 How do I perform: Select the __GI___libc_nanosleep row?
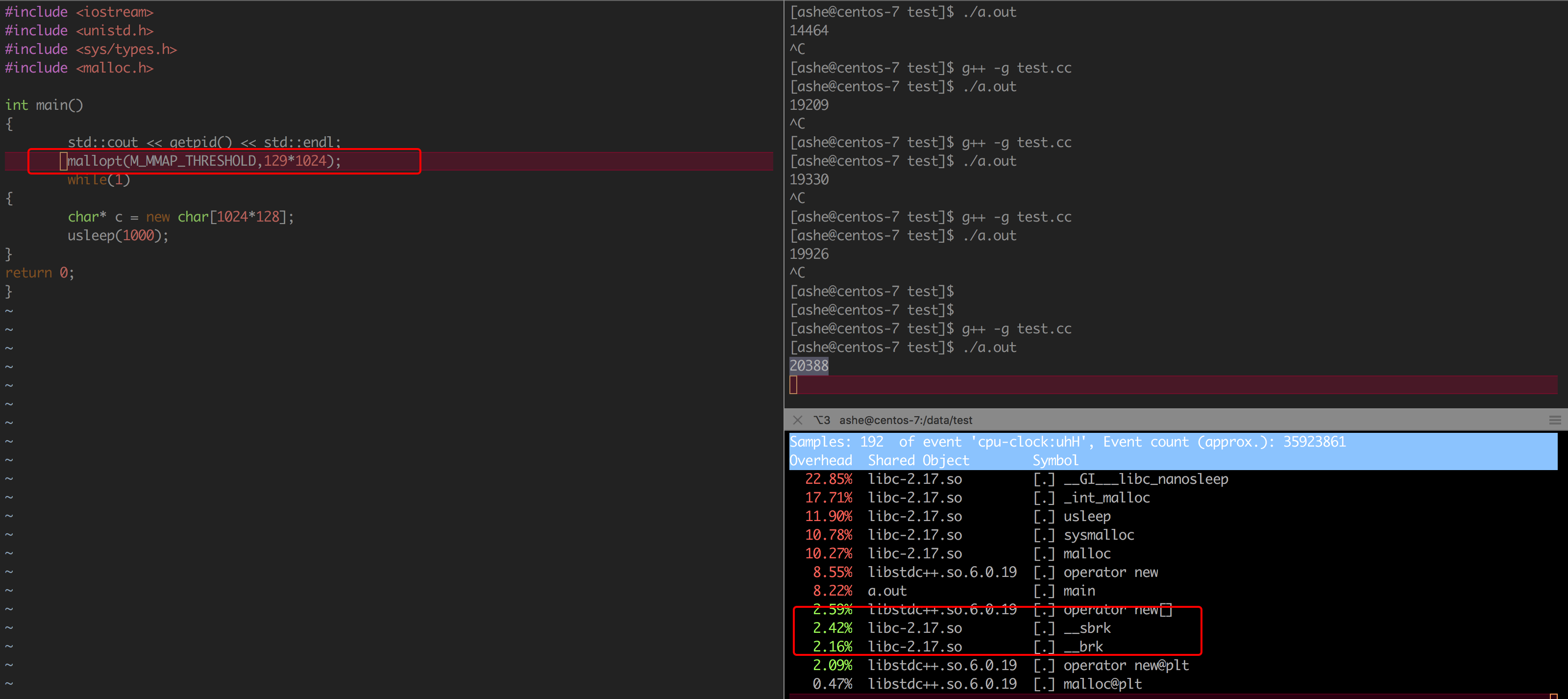tap(1145, 479)
